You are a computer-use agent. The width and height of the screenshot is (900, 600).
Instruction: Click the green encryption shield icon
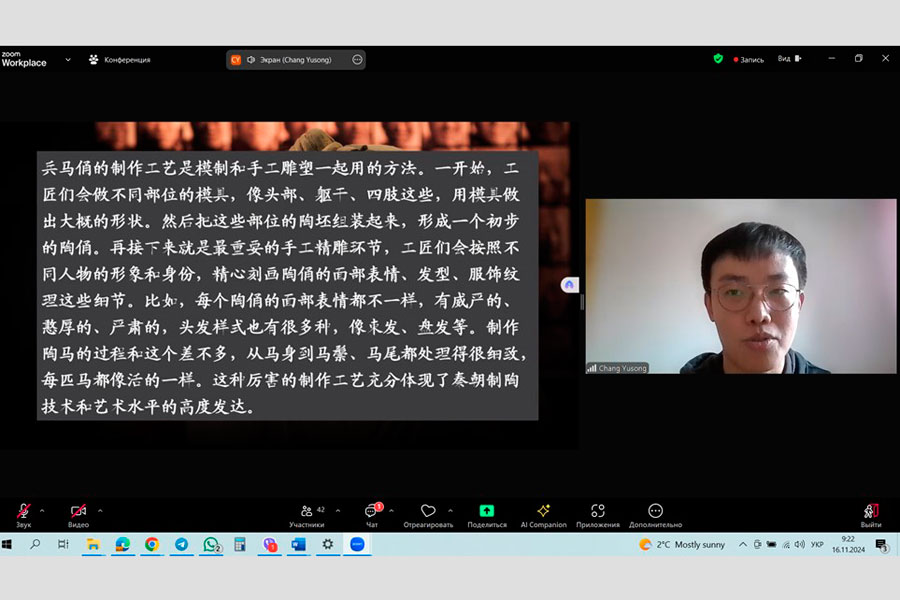(718, 59)
